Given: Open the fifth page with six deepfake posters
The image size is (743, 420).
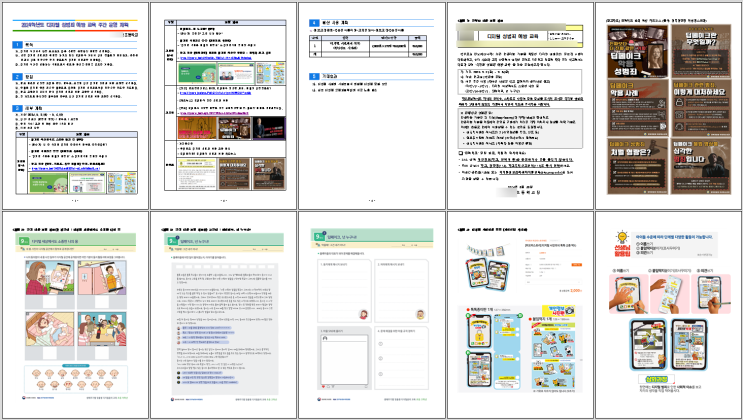Looking at the screenshot, I should (x=669, y=106).
